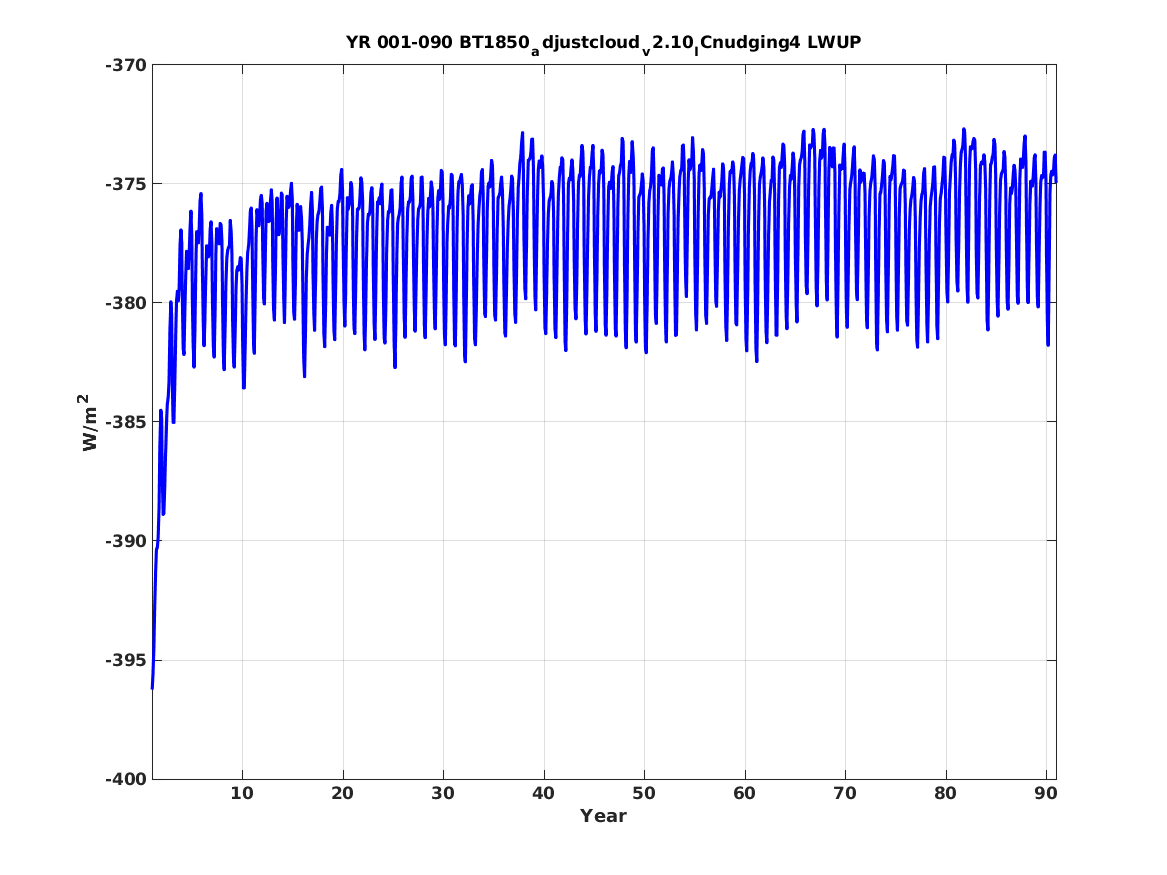Click the x-axis tick label '20'
The width and height of the screenshot is (1167, 875).
click(342, 793)
